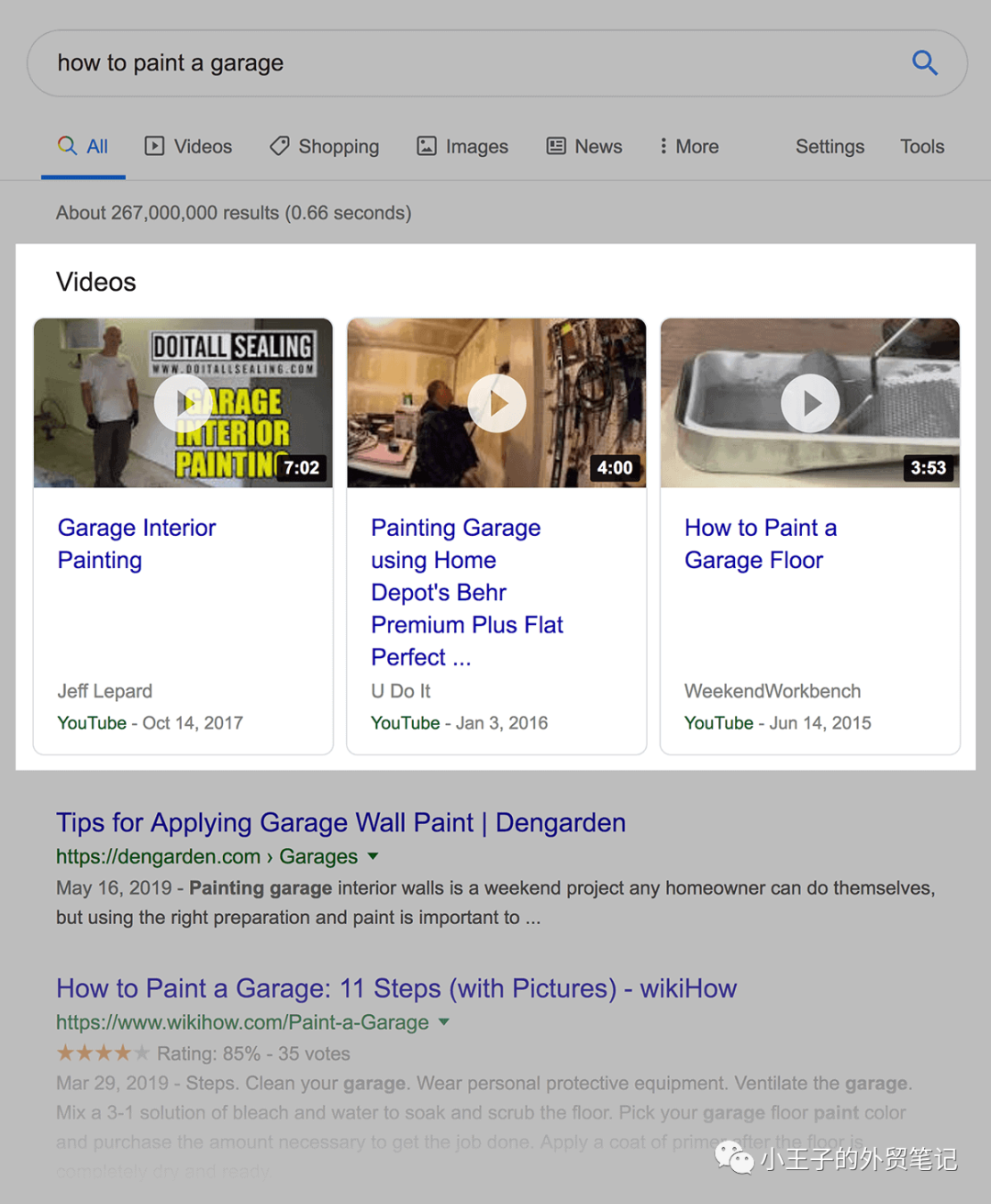
Task: Open search Tools
Action: [x=922, y=147]
